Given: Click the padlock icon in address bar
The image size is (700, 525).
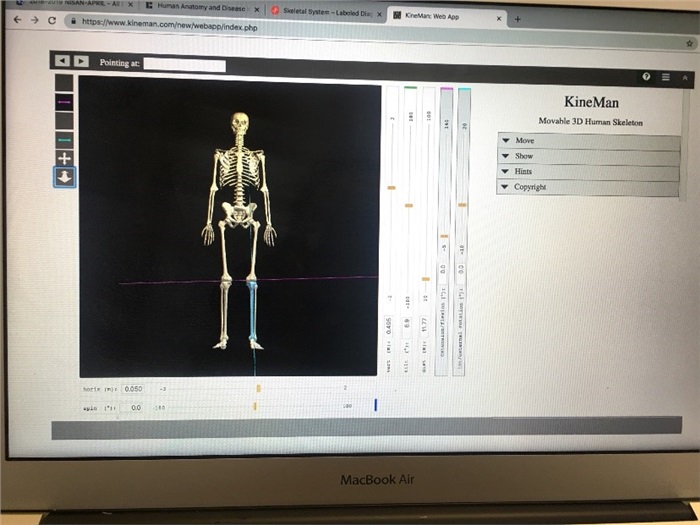Looking at the screenshot, I should pos(73,21).
